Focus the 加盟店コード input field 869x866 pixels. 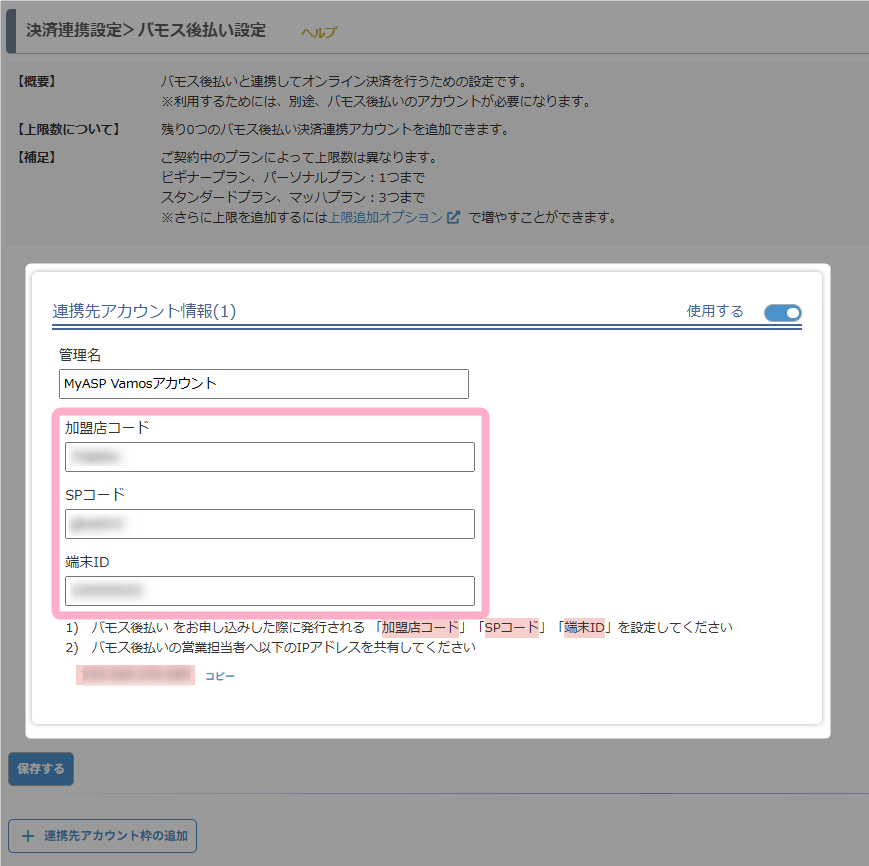270,457
